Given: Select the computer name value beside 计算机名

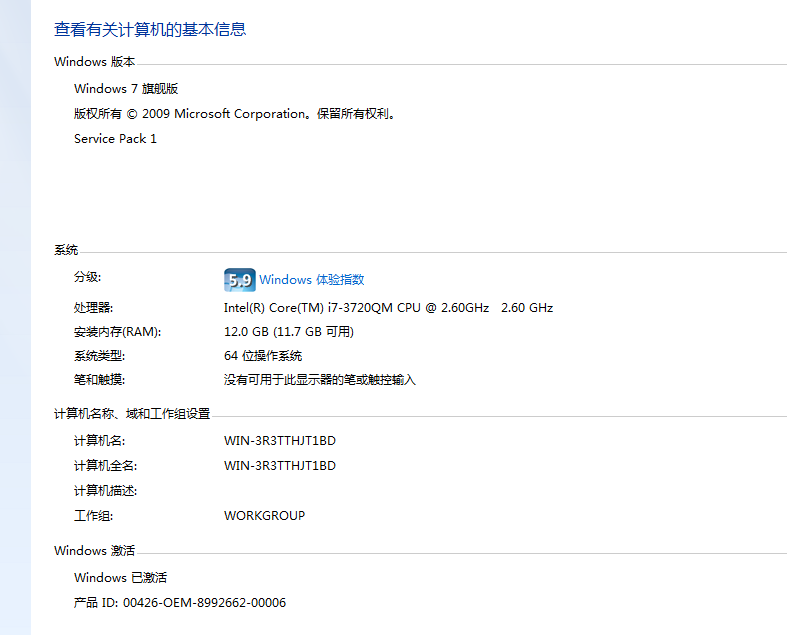Looking at the screenshot, I should tap(280, 441).
